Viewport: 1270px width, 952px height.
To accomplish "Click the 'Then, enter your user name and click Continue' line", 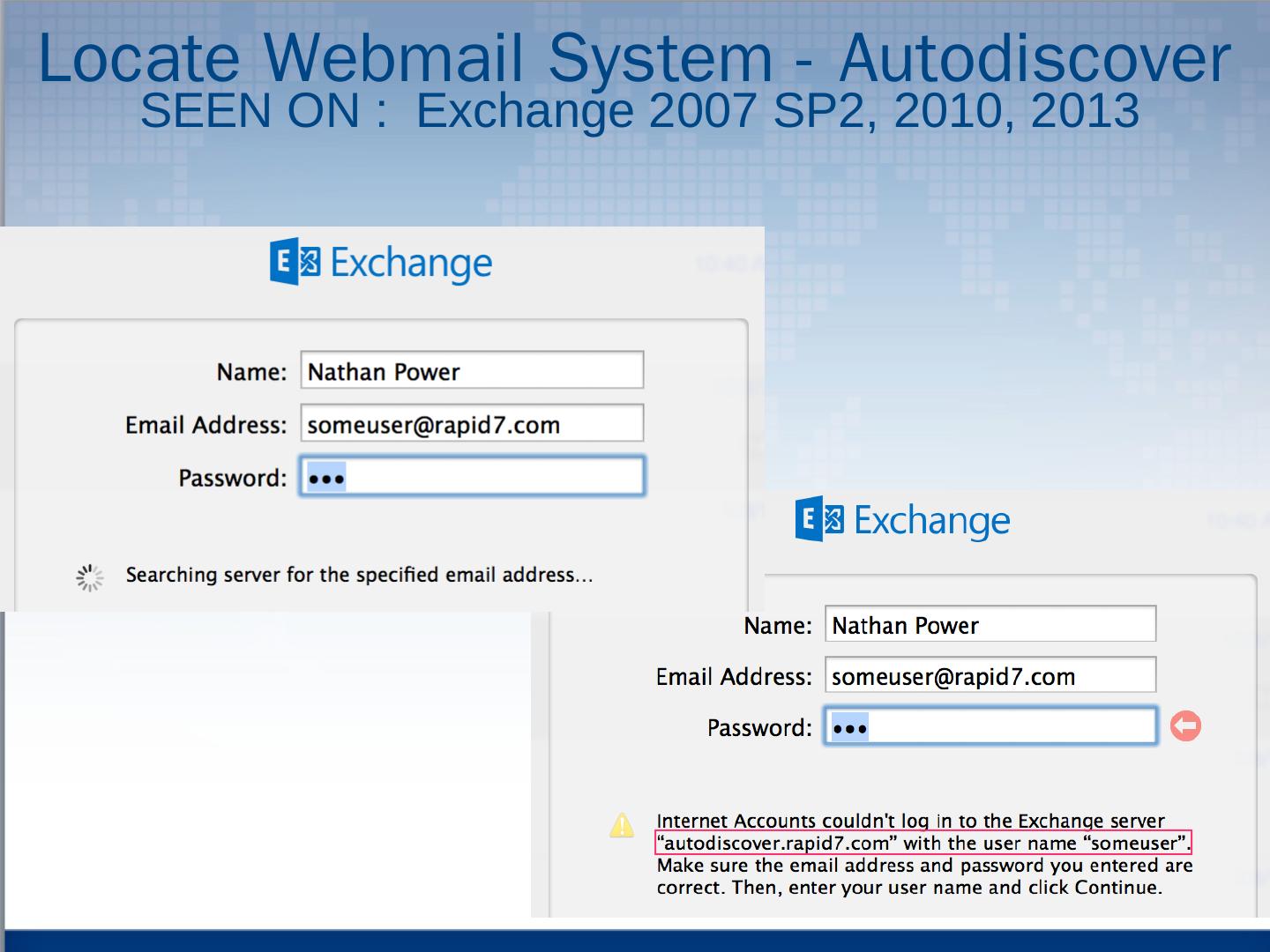I will point(947,887).
